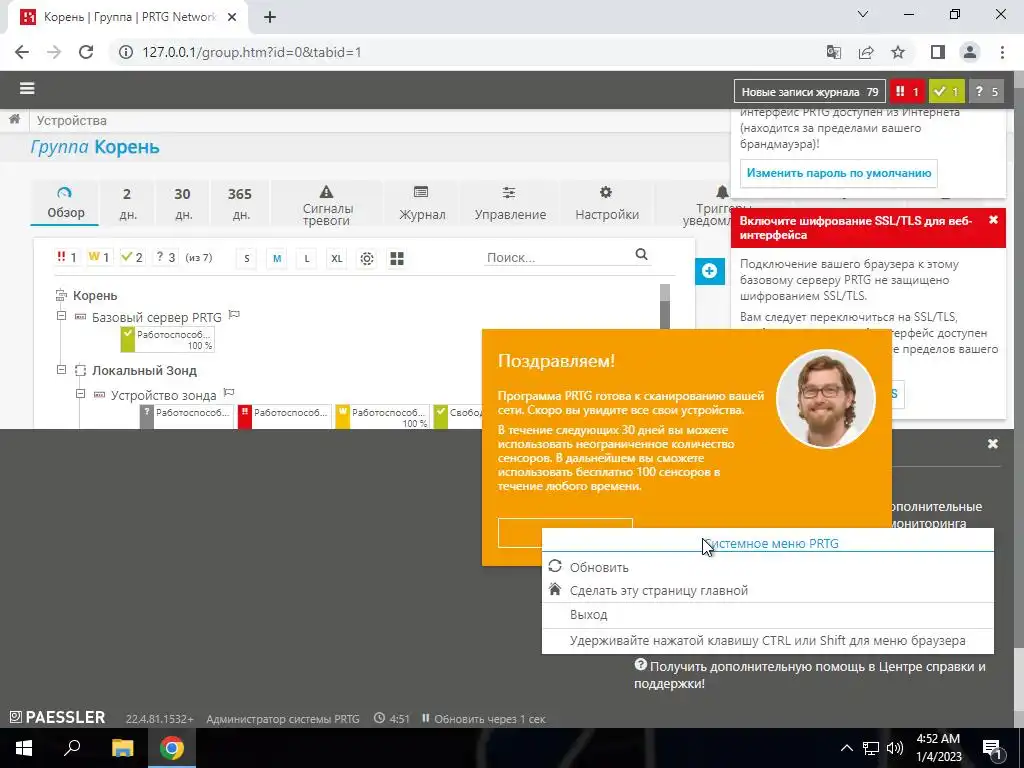Open green Работоспособ... sensor under Базовый сервер
This screenshot has width=1024, height=768.
click(167, 340)
